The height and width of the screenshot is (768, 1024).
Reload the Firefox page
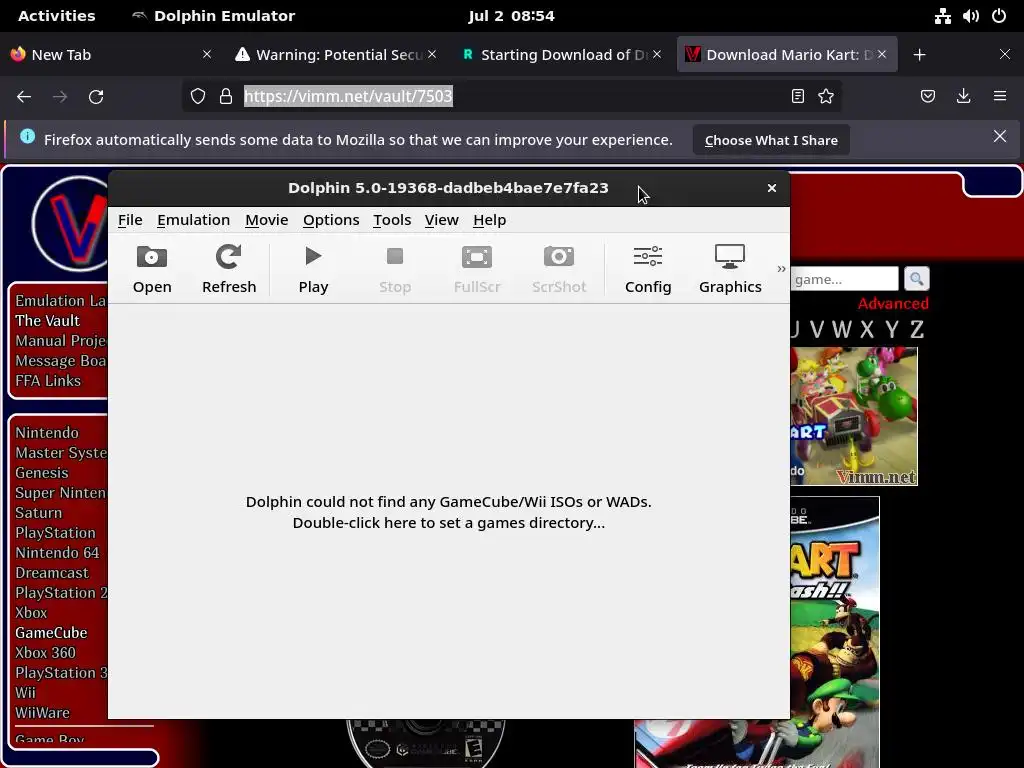[x=96, y=97]
